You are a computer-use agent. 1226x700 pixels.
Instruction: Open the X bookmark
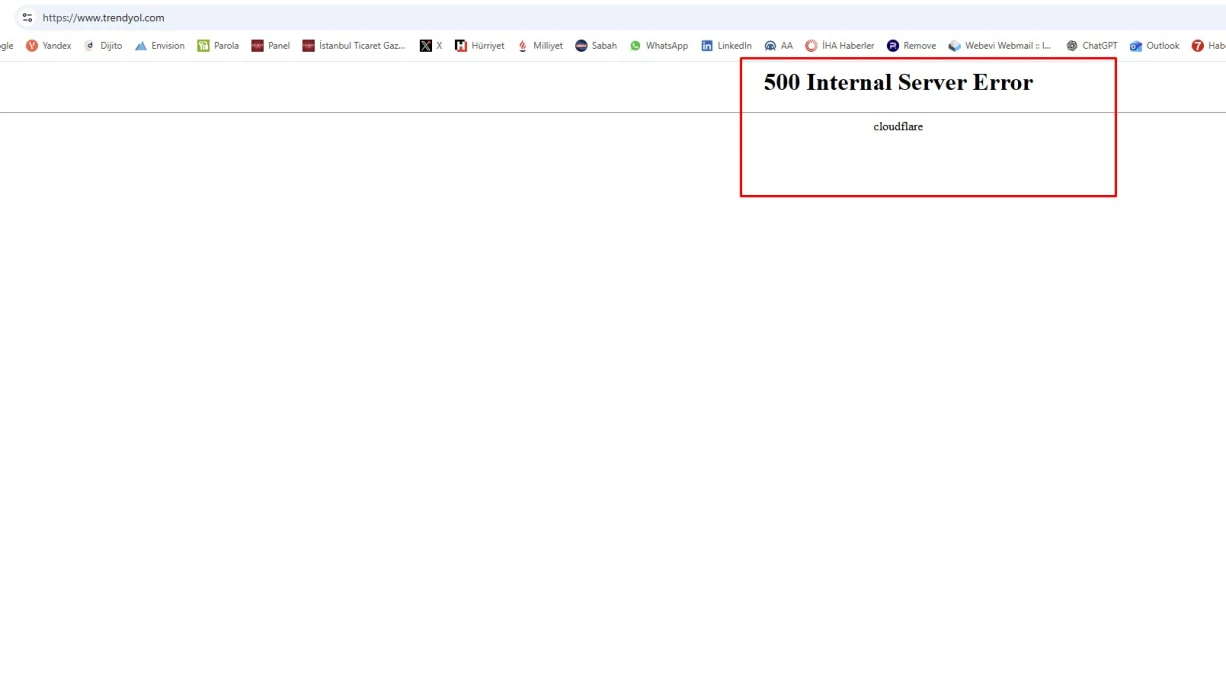431,46
